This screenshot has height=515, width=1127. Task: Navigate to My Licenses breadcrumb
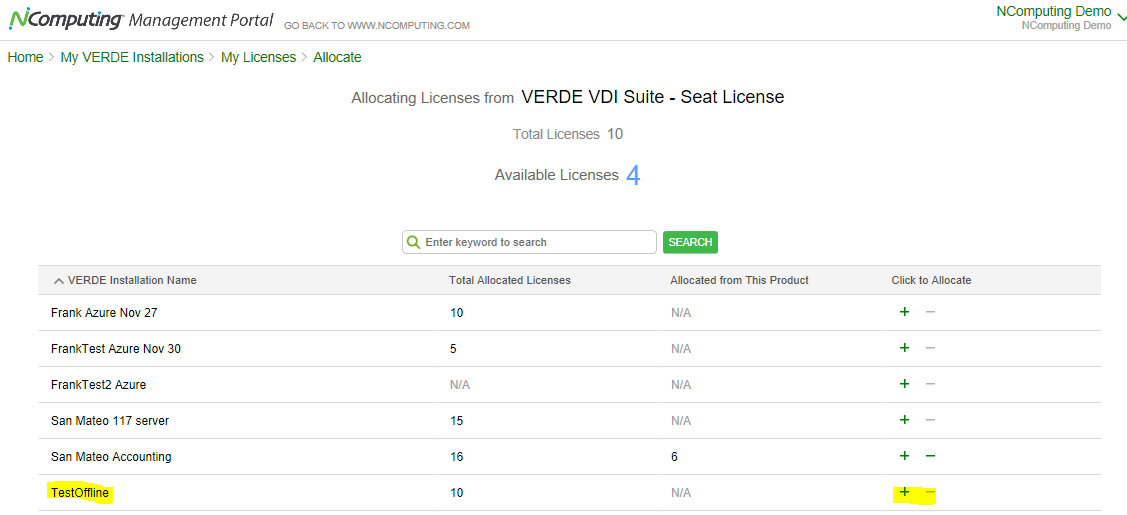click(x=258, y=57)
